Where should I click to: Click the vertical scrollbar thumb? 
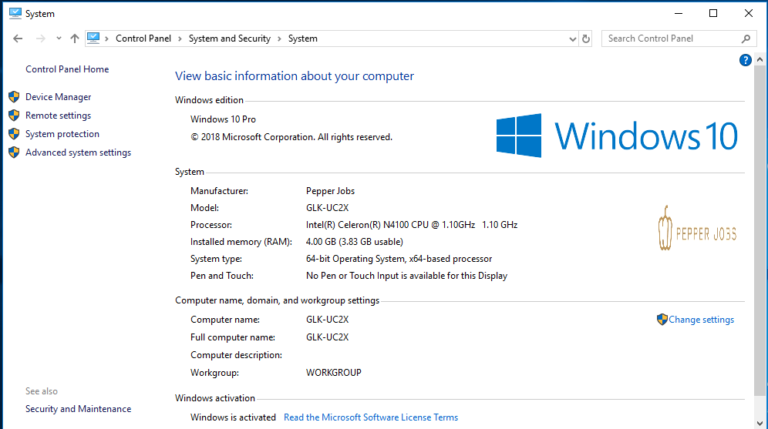760,230
